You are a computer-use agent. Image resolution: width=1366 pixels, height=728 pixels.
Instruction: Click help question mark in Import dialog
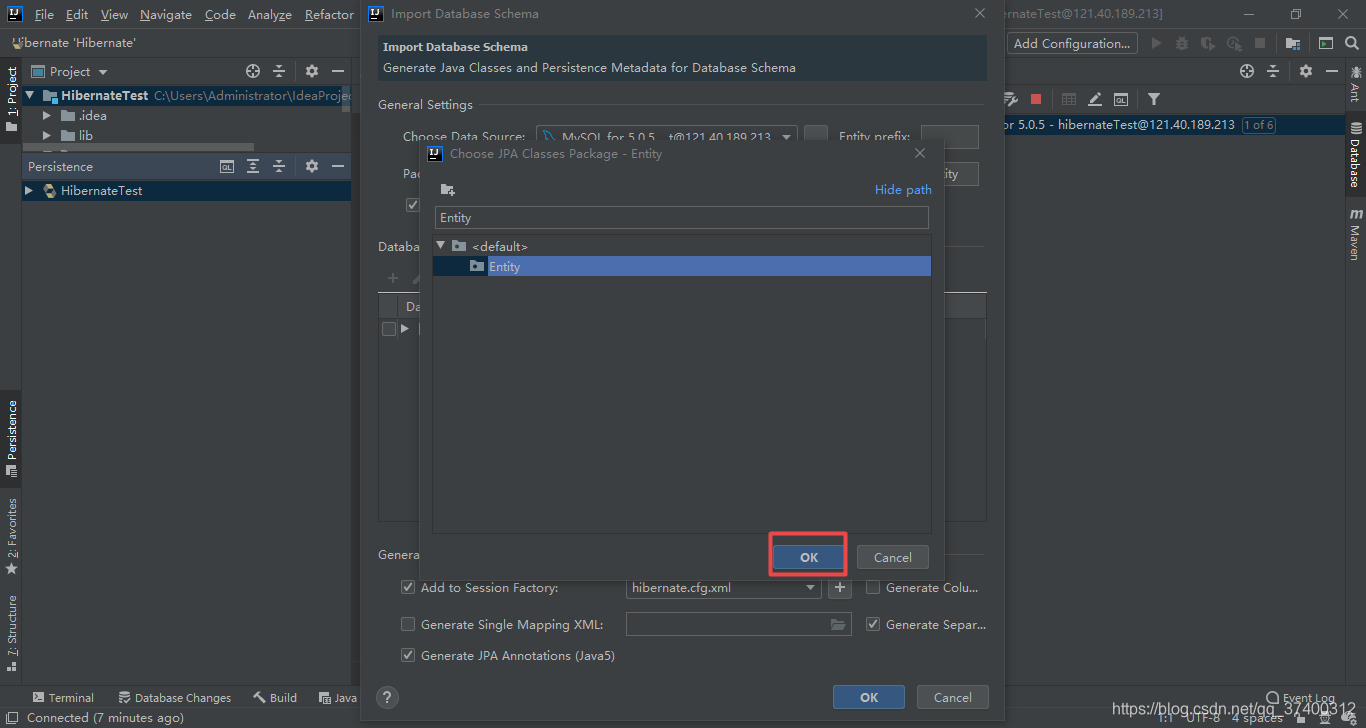pos(388,698)
